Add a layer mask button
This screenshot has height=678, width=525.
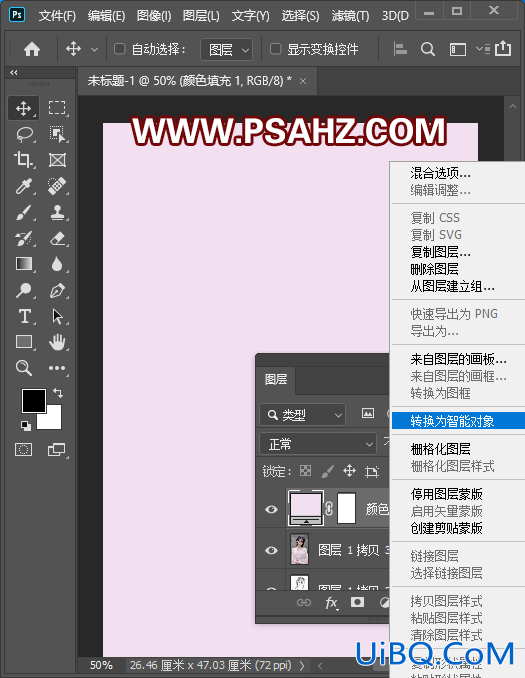(357, 602)
